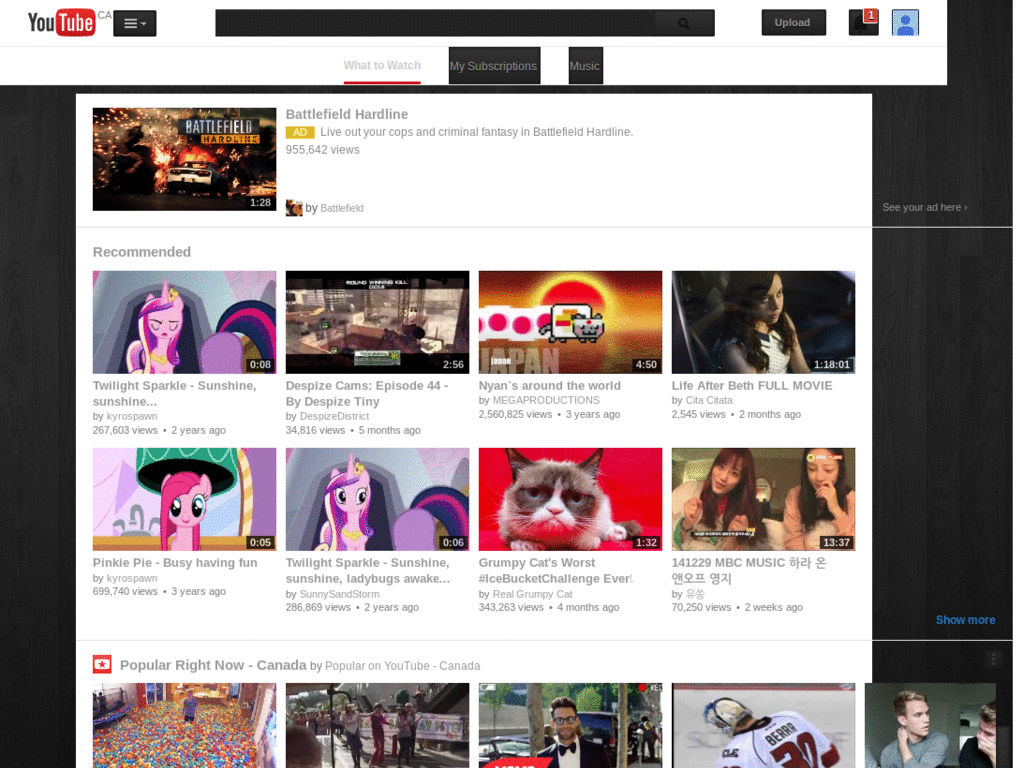Switch to My Subscriptions tab
Image resolution: width=1024 pixels, height=768 pixels.
[494, 65]
